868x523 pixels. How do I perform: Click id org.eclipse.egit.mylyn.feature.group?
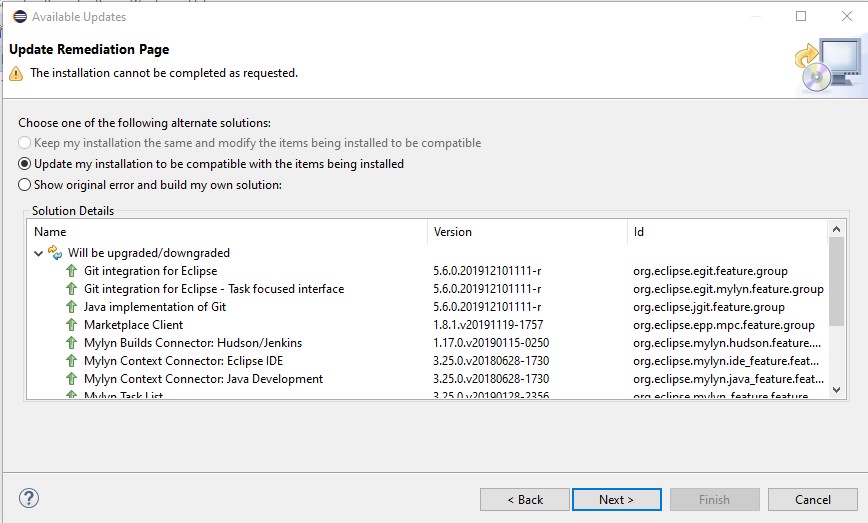click(728, 289)
